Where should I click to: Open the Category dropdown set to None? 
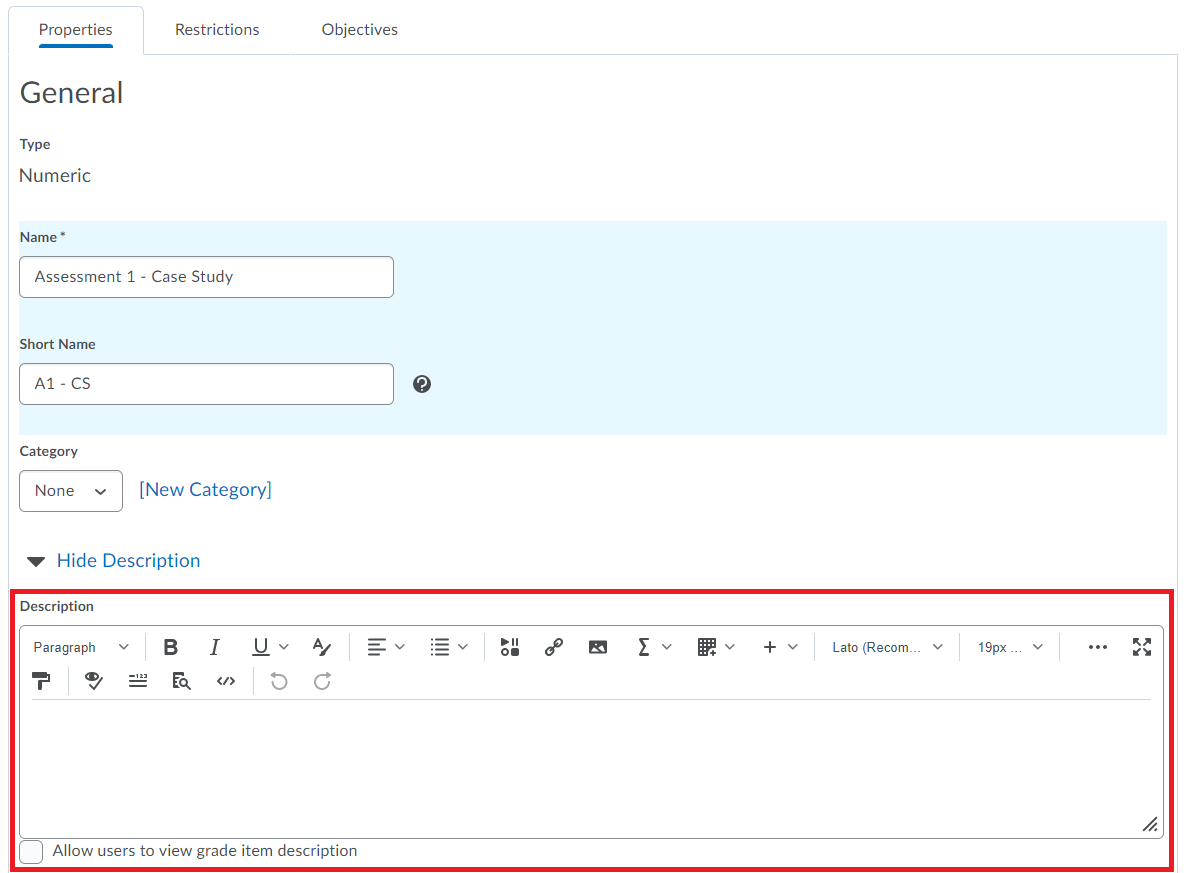pyautogui.click(x=71, y=491)
